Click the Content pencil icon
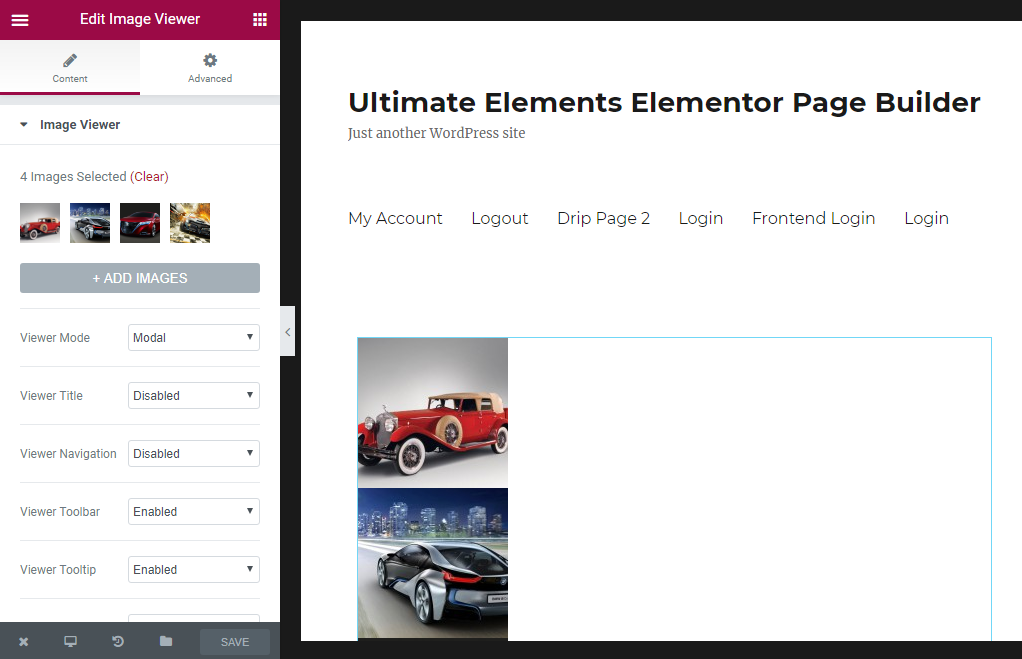 (x=70, y=61)
